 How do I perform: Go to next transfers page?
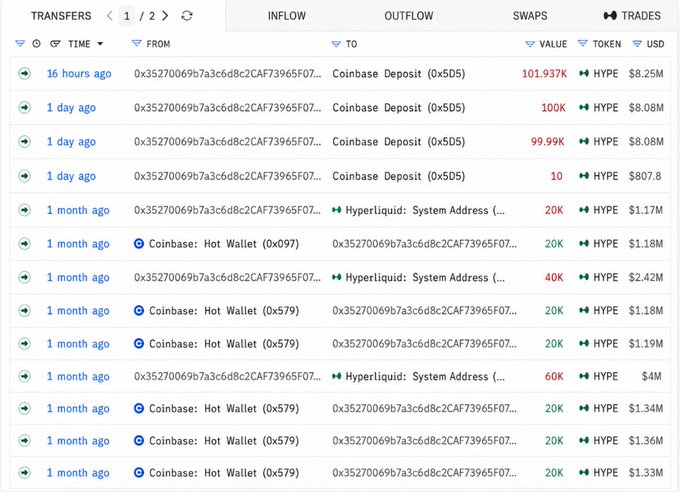click(x=165, y=16)
